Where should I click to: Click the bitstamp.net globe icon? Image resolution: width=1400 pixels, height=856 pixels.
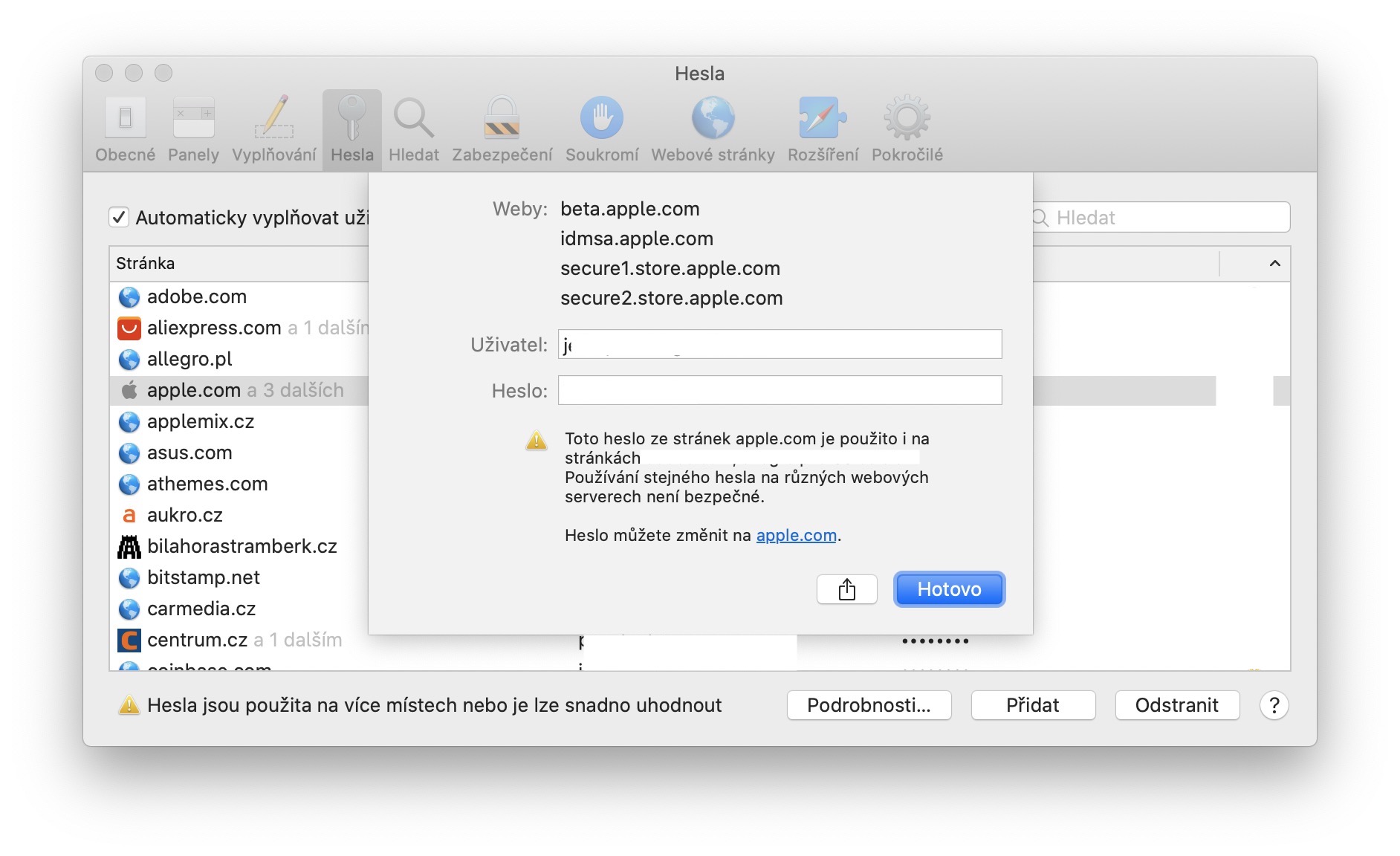click(x=129, y=578)
